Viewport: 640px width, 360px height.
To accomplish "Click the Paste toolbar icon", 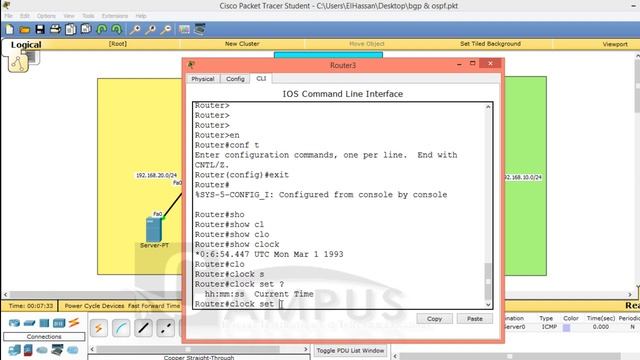I will (x=86, y=29).
